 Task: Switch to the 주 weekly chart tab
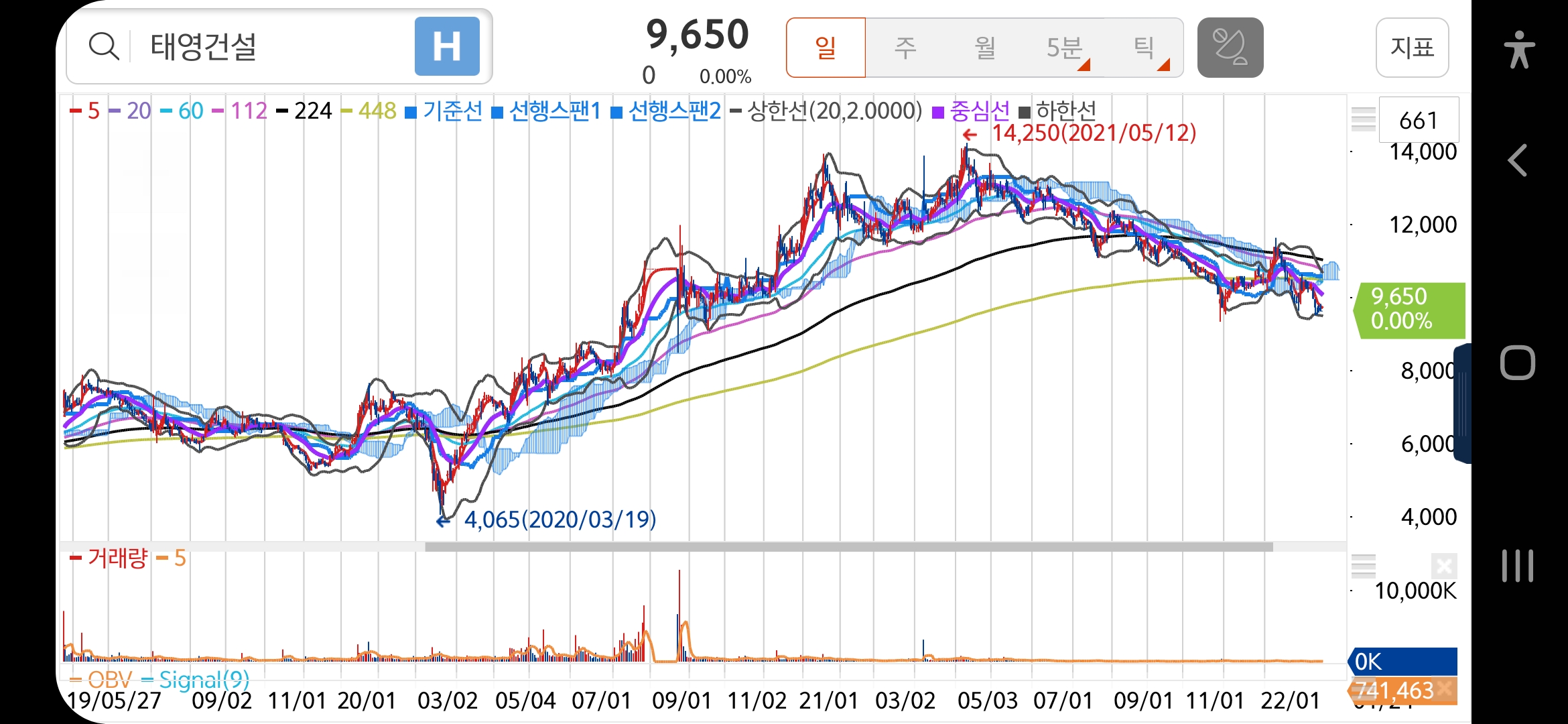905,48
